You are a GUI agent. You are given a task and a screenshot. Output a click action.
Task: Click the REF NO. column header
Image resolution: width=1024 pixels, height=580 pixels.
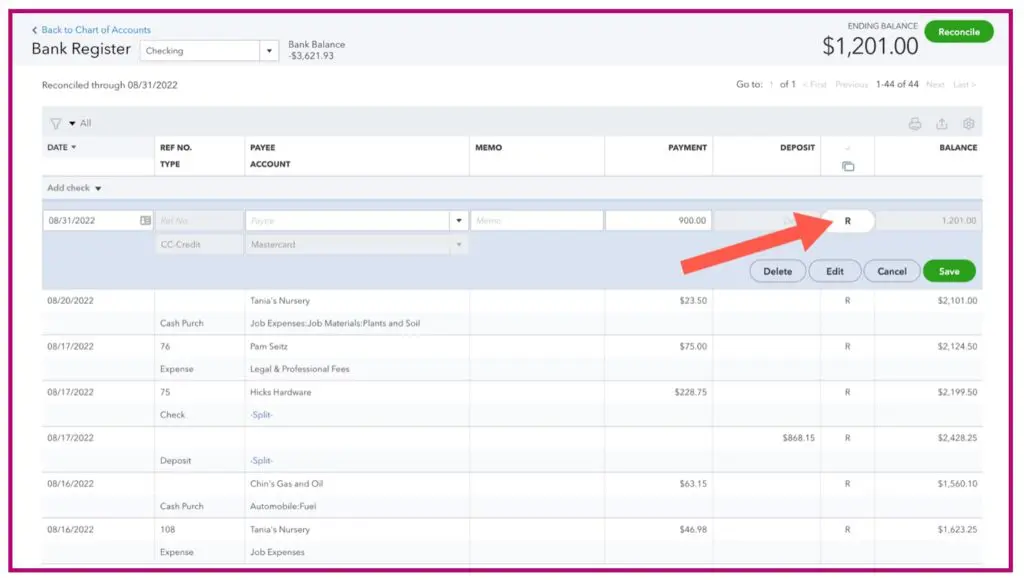pos(176,148)
